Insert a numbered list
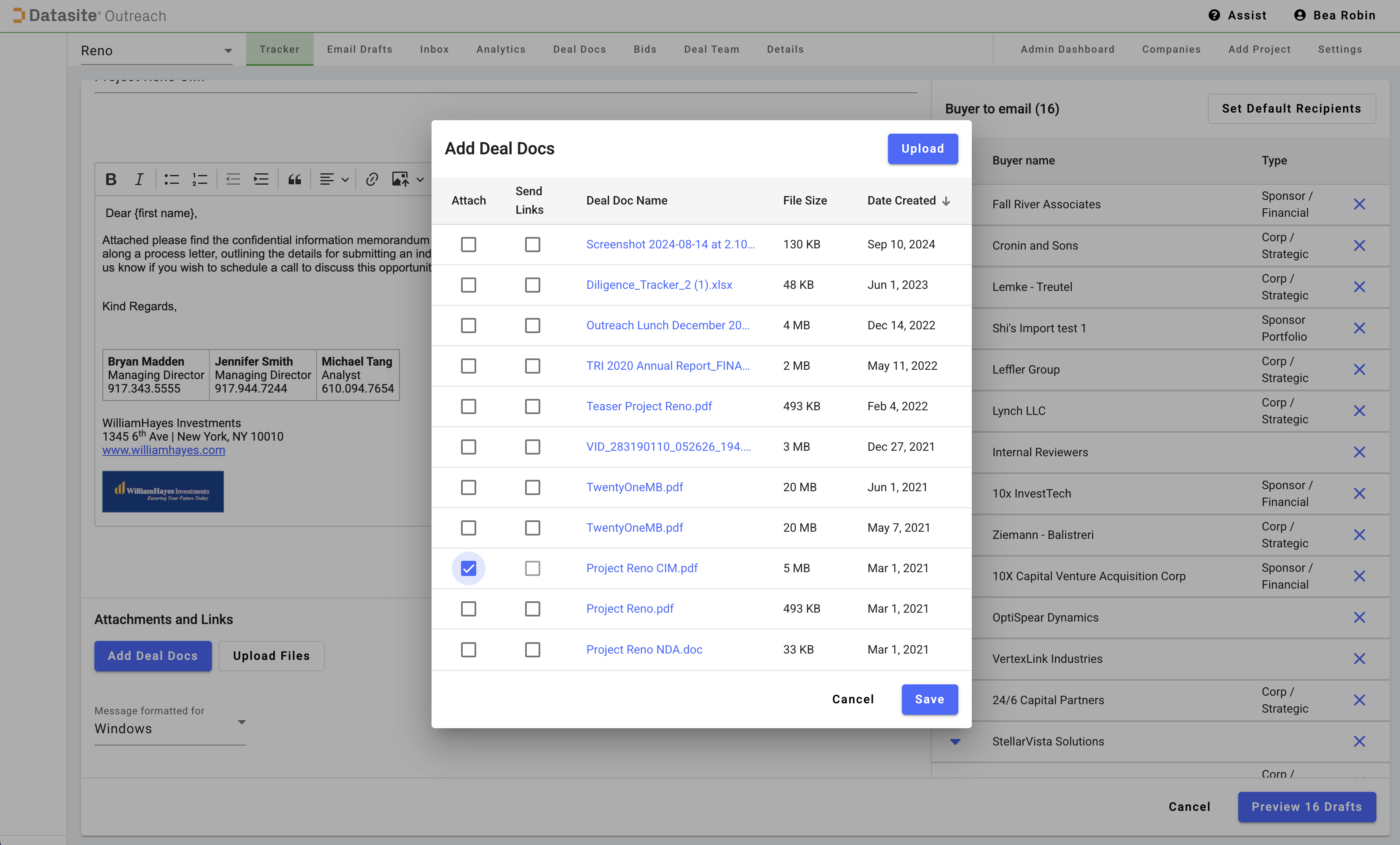 [199, 180]
